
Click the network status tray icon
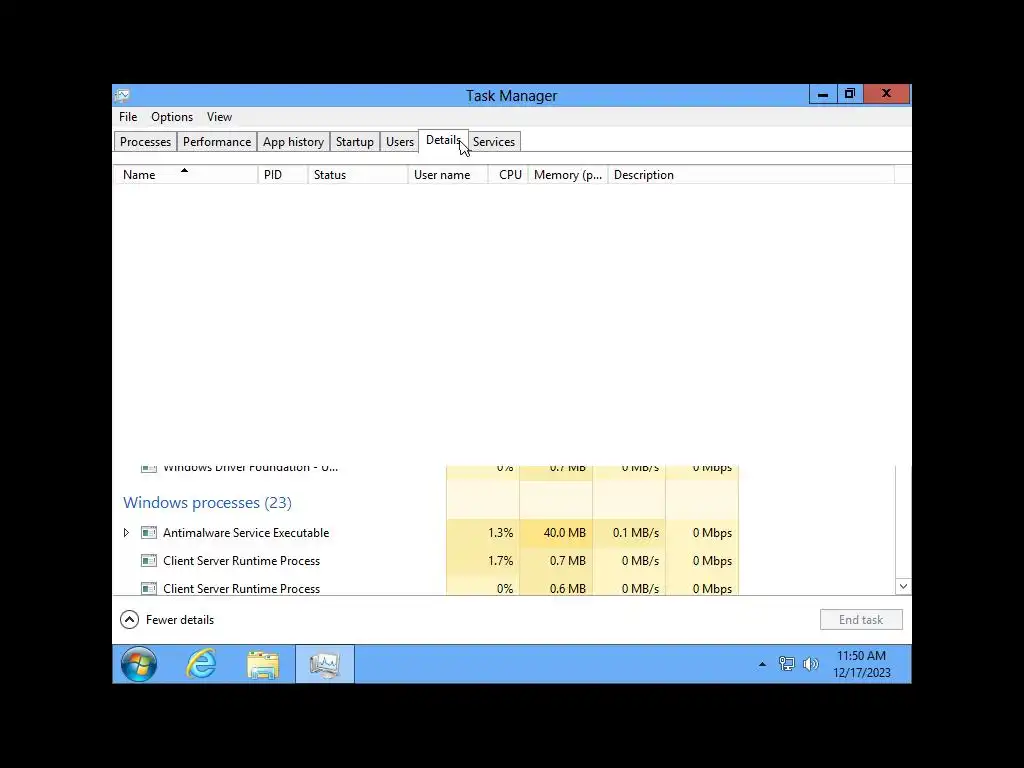tap(786, 664)
